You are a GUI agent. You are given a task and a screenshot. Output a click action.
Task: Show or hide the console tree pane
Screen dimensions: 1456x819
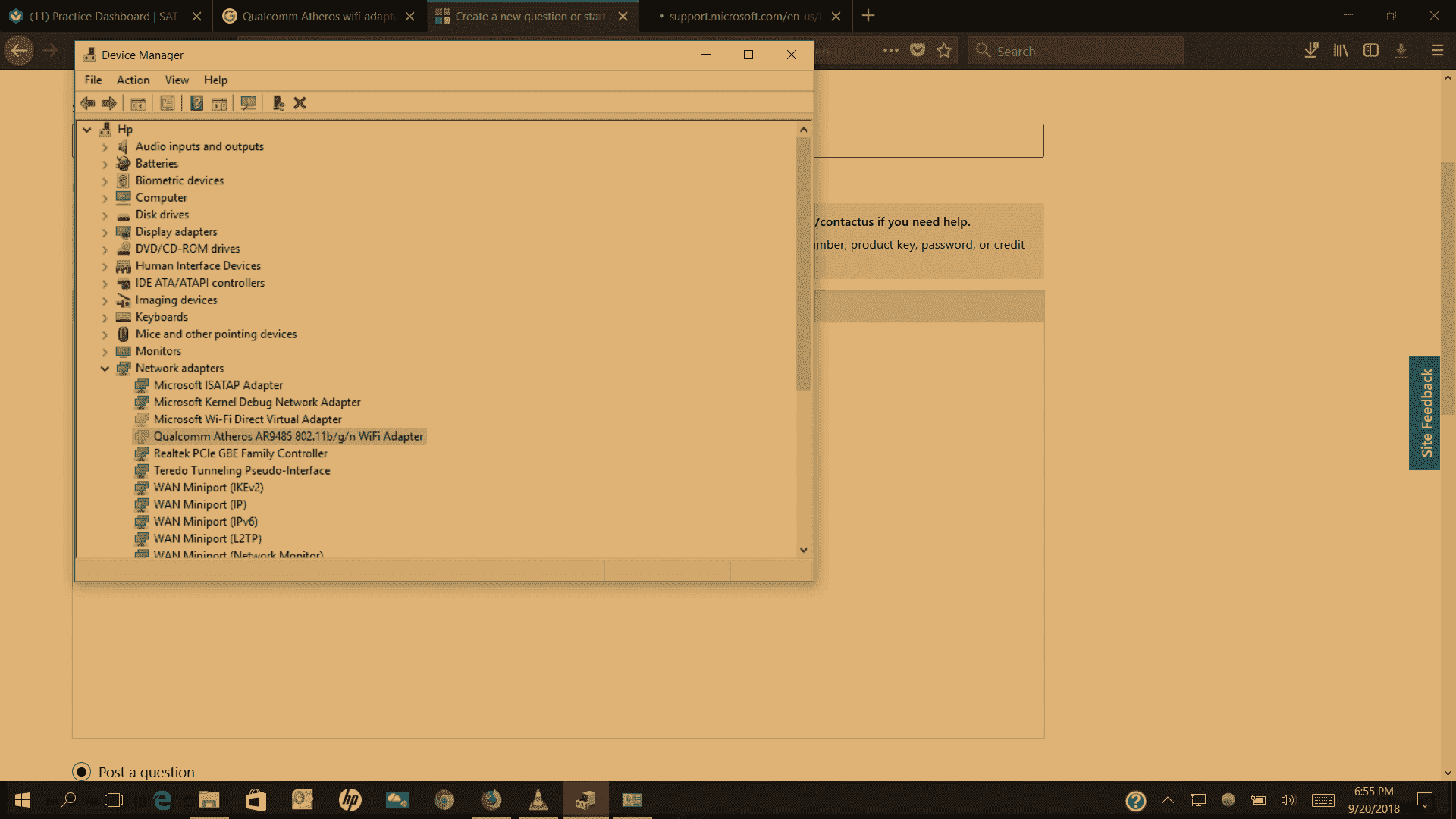click(139, 103)
